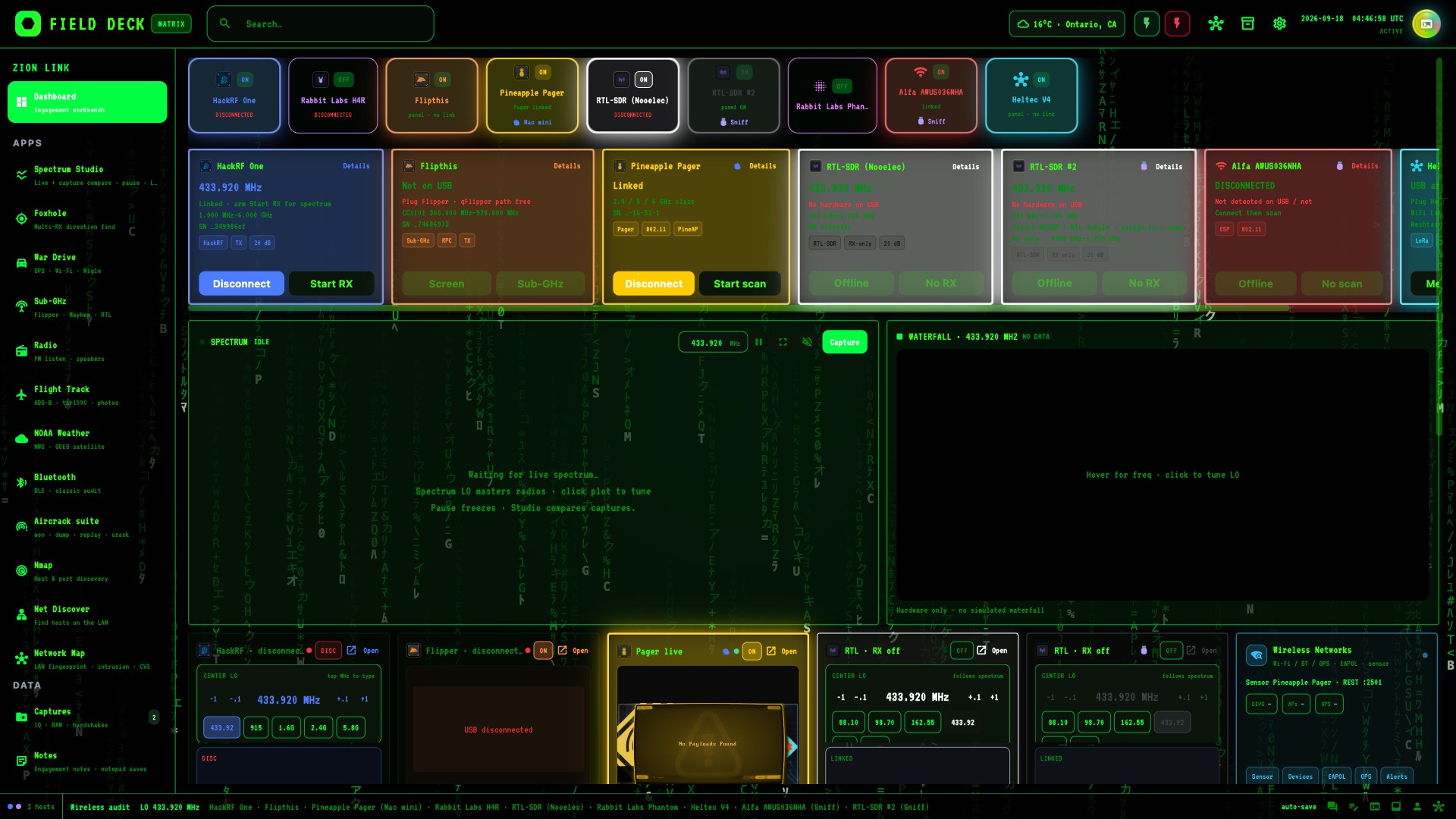Open terminal icon in status bar
The width and height of the screenshot is (1456, 819).
[x=1374, y=806]
